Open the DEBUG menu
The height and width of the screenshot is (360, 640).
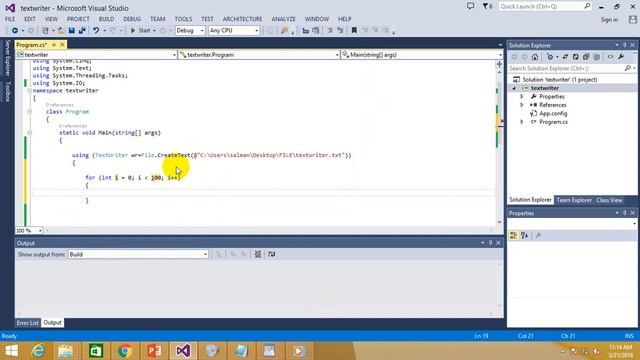pos(132,19)
